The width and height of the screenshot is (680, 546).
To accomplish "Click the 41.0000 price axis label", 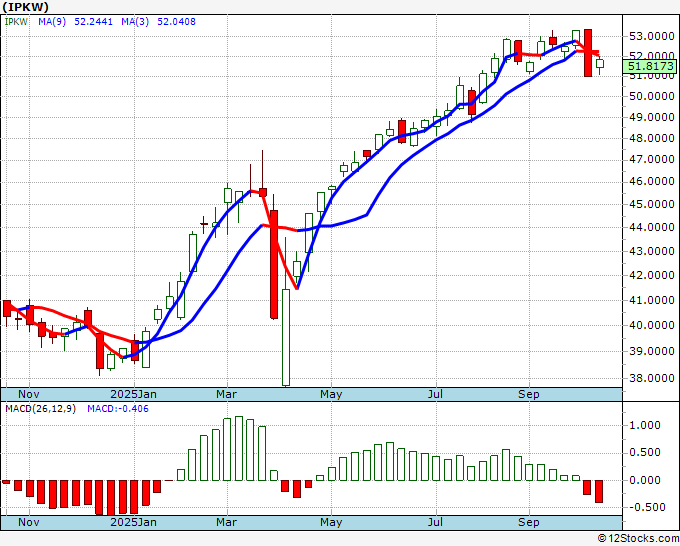I will click(651, 300).
